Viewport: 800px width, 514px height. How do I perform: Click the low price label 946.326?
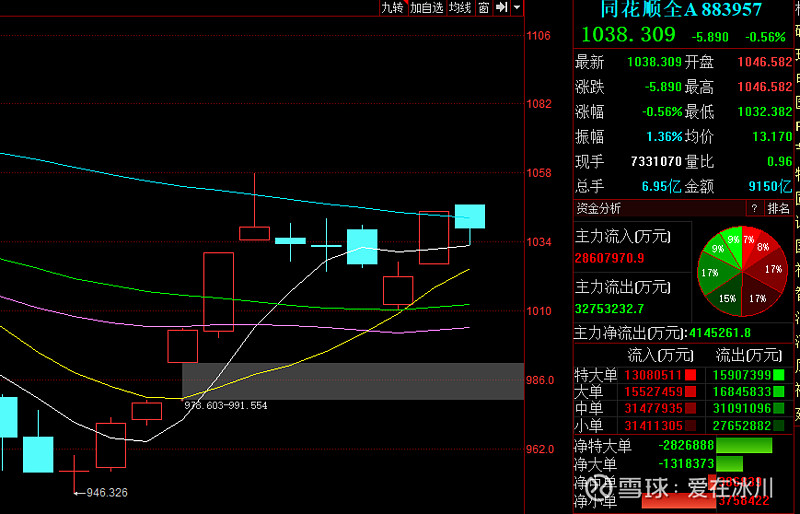point(107,493)
